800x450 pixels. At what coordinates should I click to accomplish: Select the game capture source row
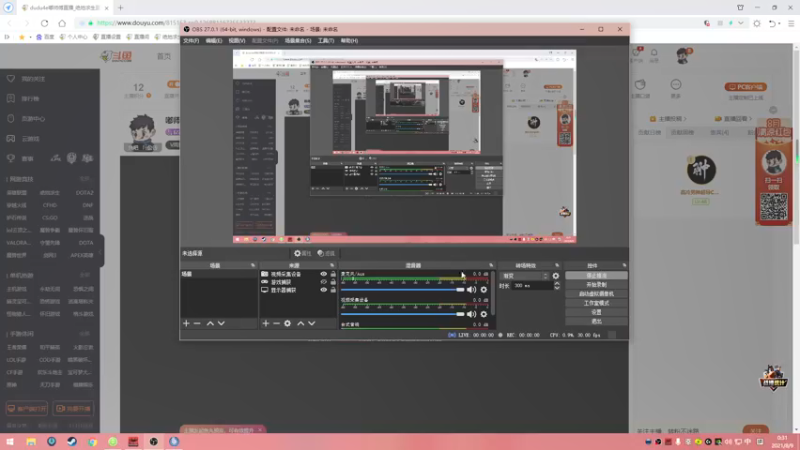point(298,282)
